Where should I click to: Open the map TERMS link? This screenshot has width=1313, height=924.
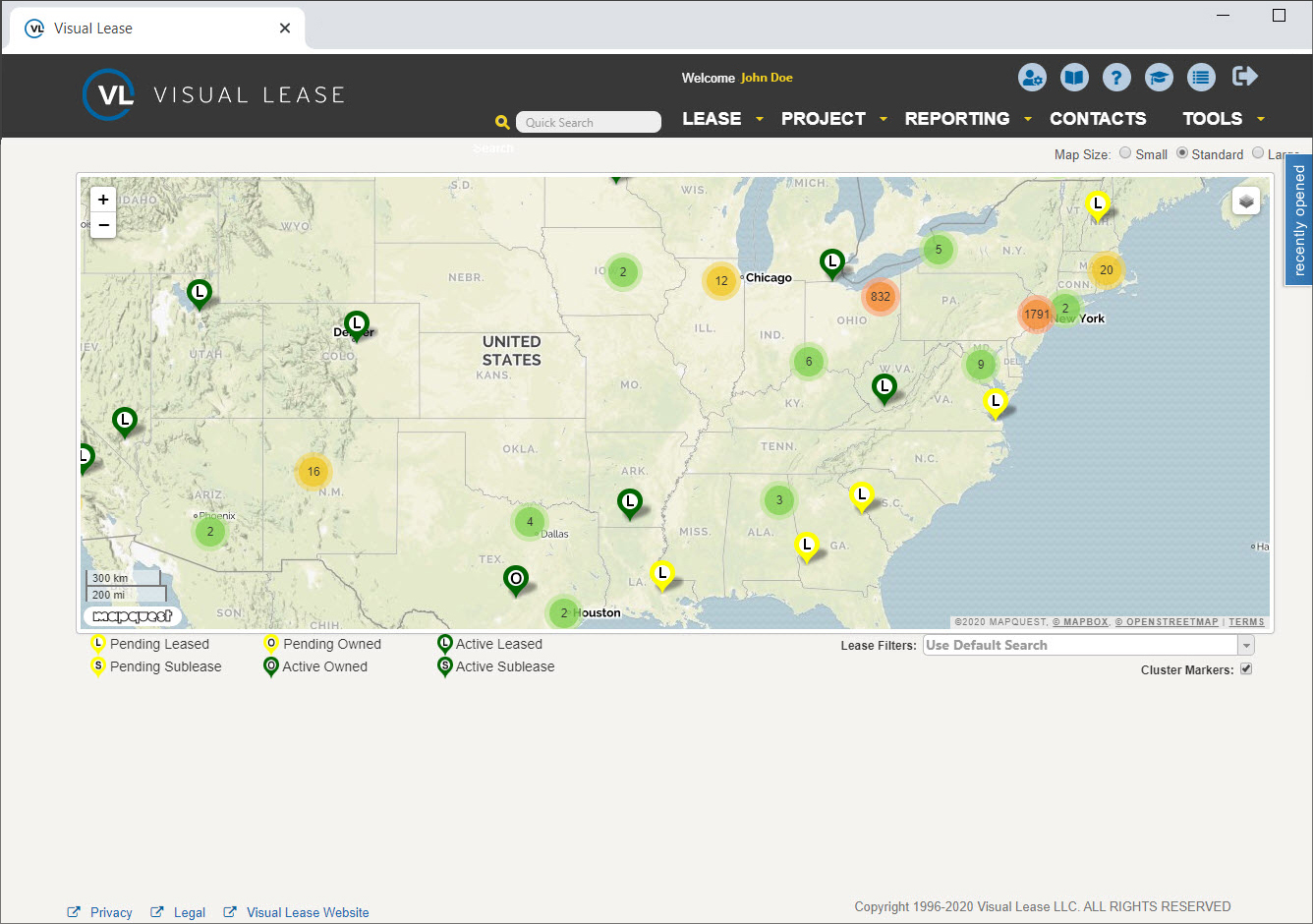tap(1246, 622)
